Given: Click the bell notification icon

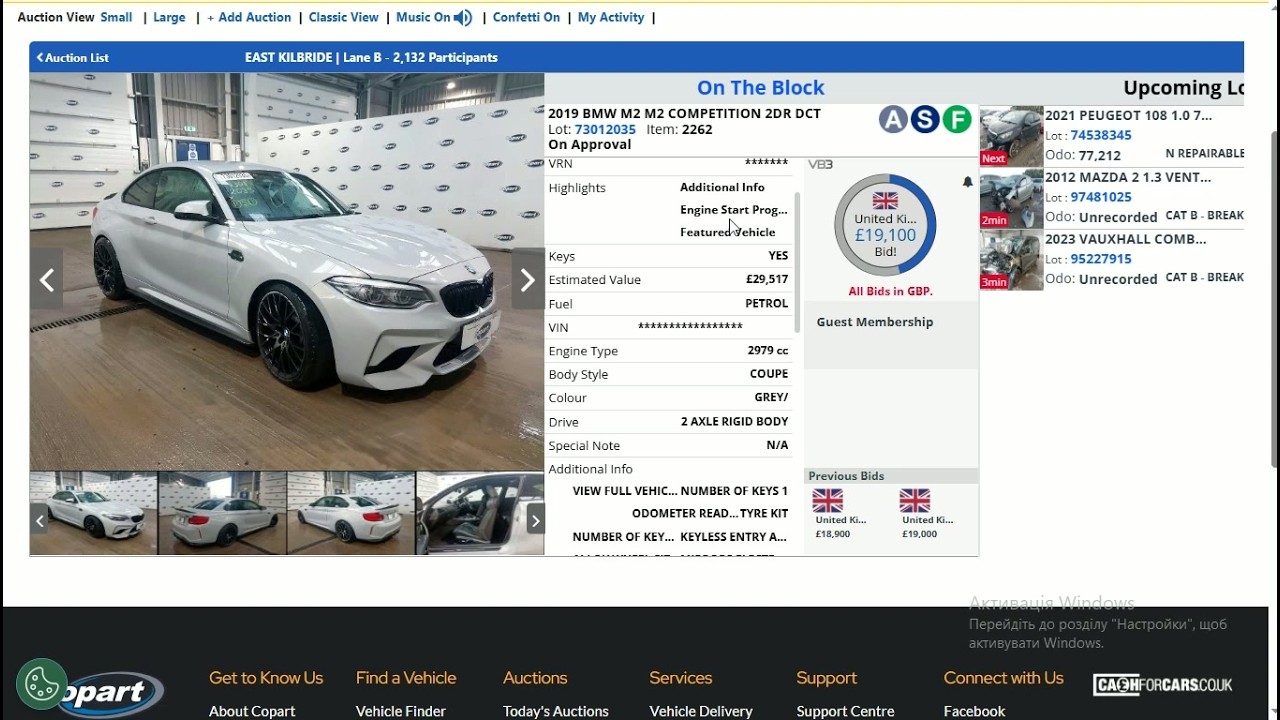Looking at the screenshot, I should click(967, 182).
